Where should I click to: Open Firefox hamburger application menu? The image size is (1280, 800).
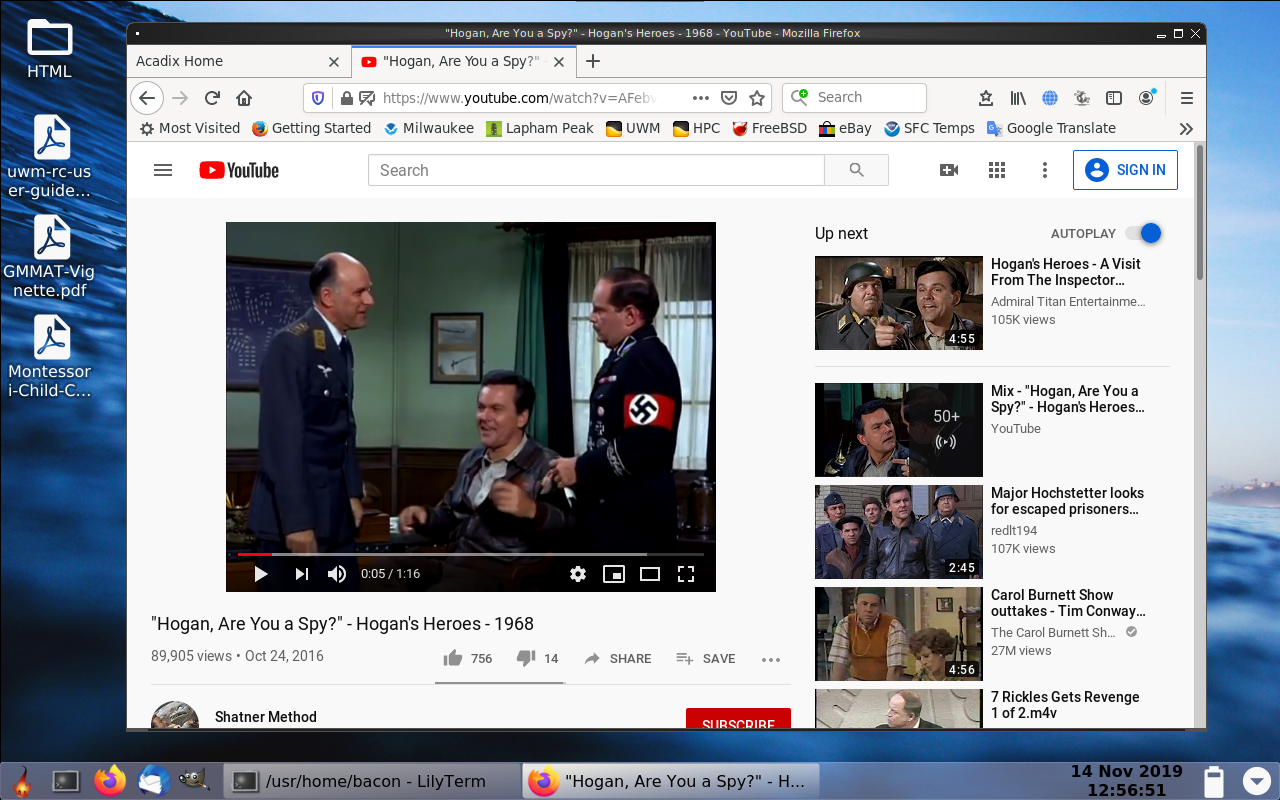1187,98
